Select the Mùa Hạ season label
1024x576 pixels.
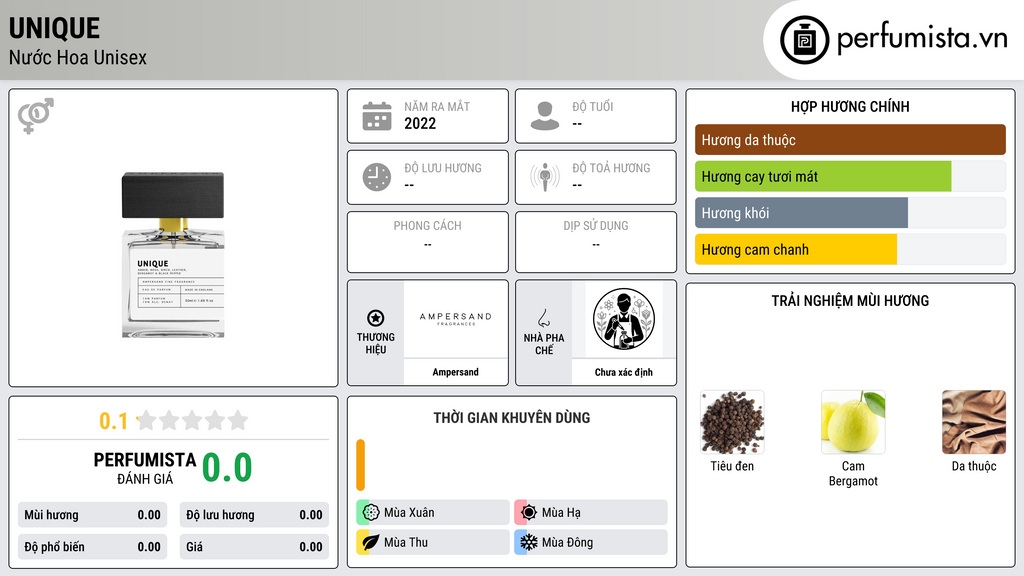tap(561, 513)
